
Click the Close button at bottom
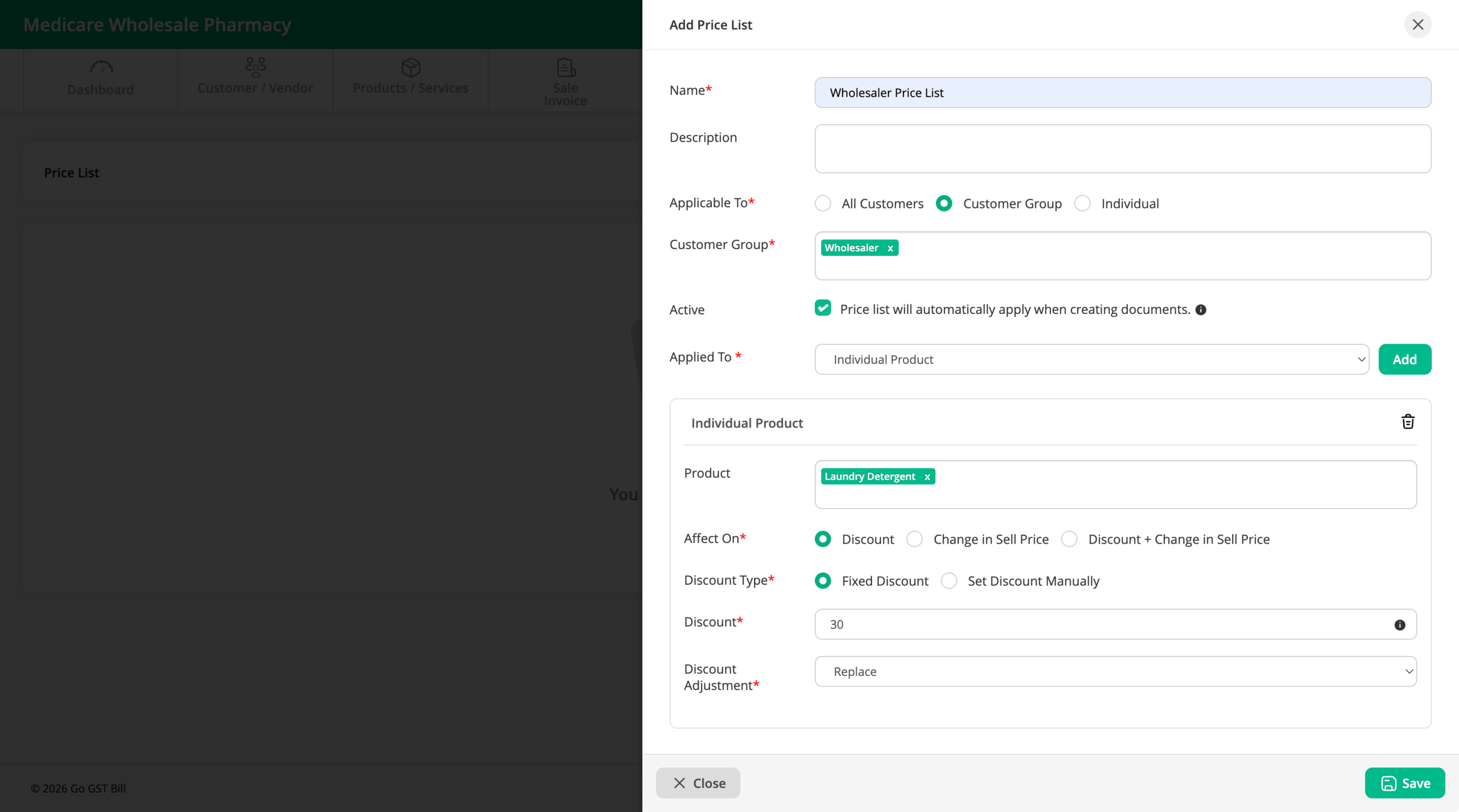698,783
